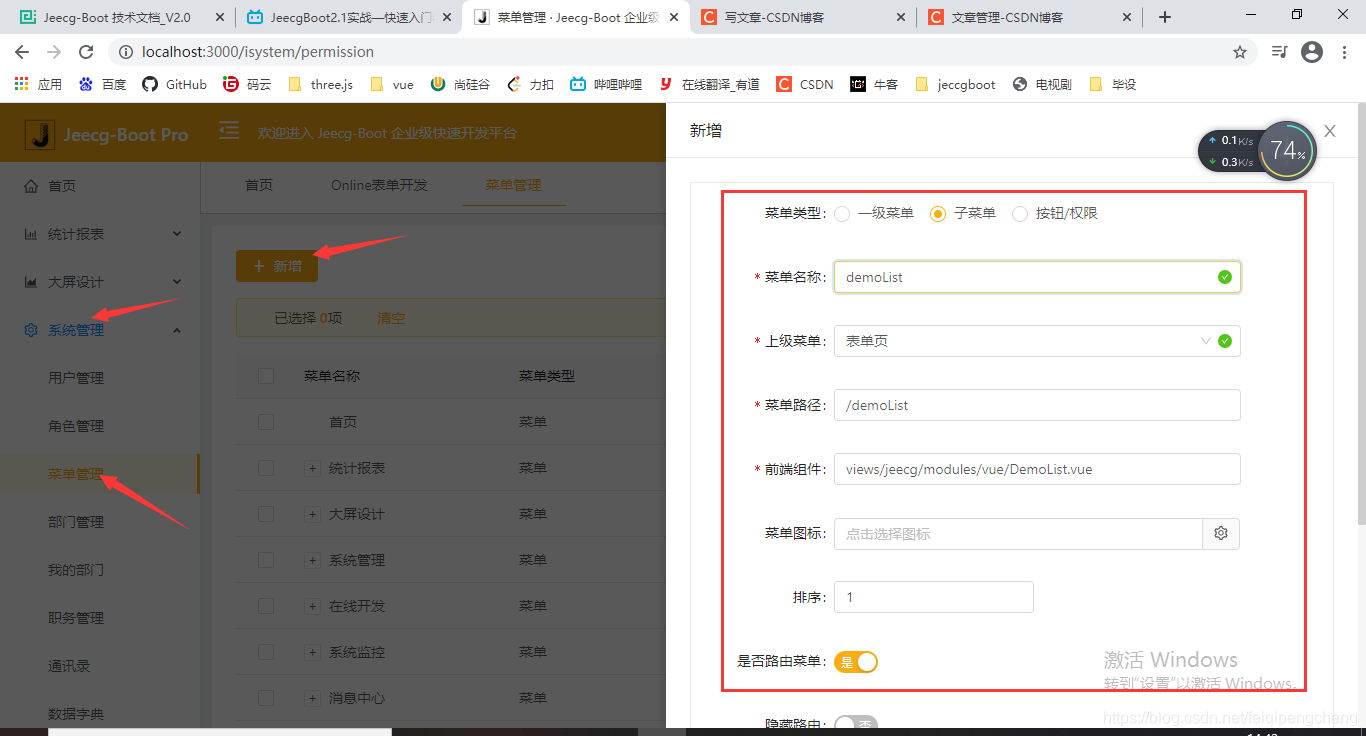This screenshot has height=736, width=1366.
Task: Click the 菜单路径 input field
Action: tap(1037, 405)
